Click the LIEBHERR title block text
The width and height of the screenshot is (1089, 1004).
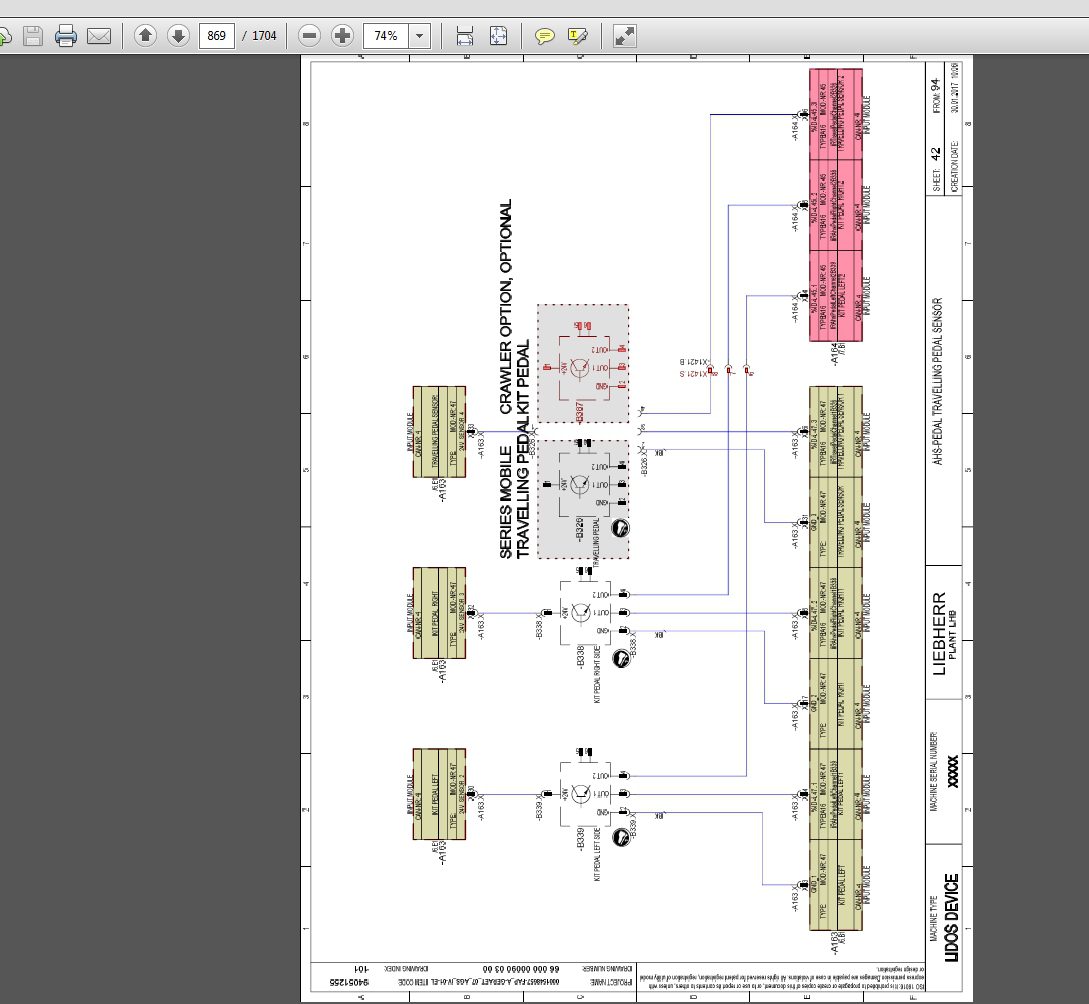939,633
